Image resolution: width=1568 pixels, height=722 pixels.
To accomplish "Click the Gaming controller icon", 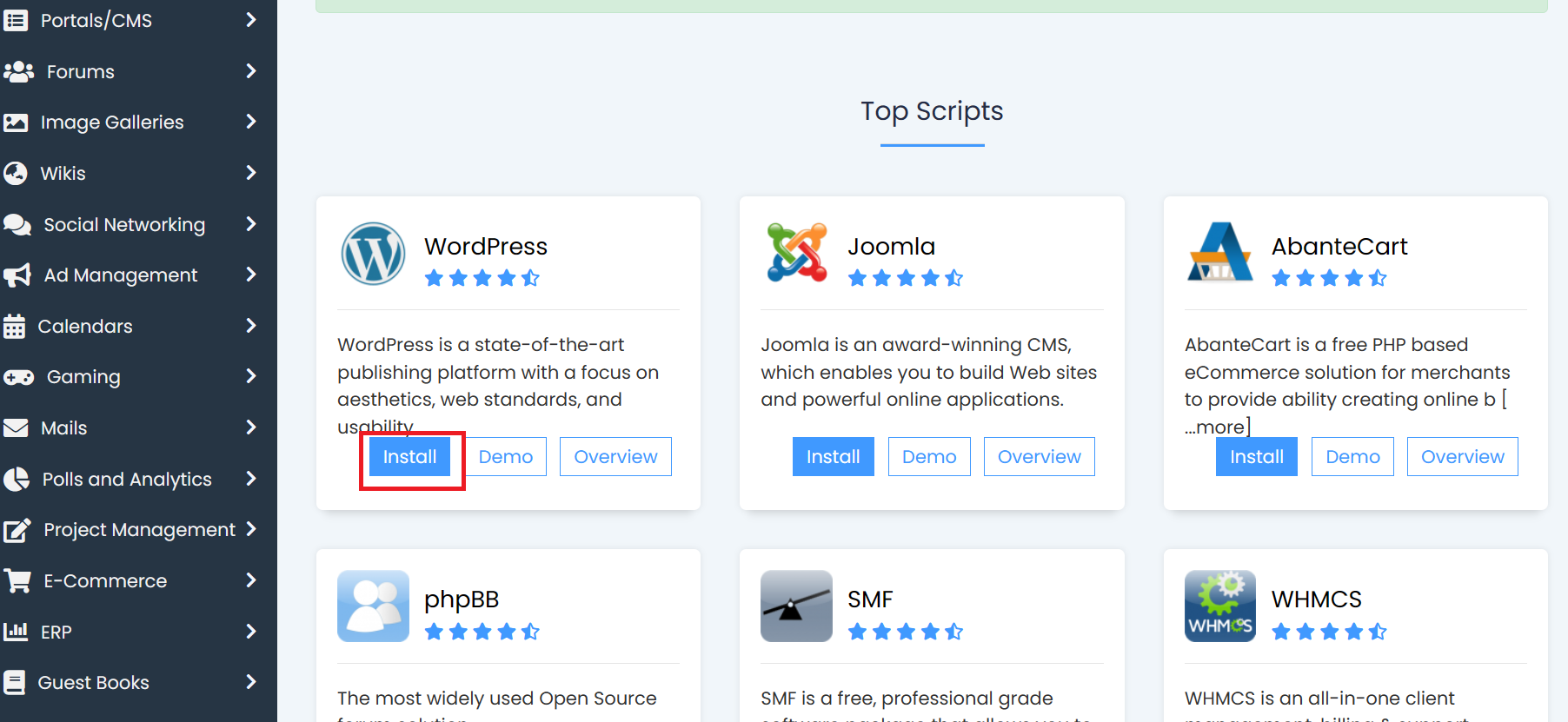I will coord(18,377).
